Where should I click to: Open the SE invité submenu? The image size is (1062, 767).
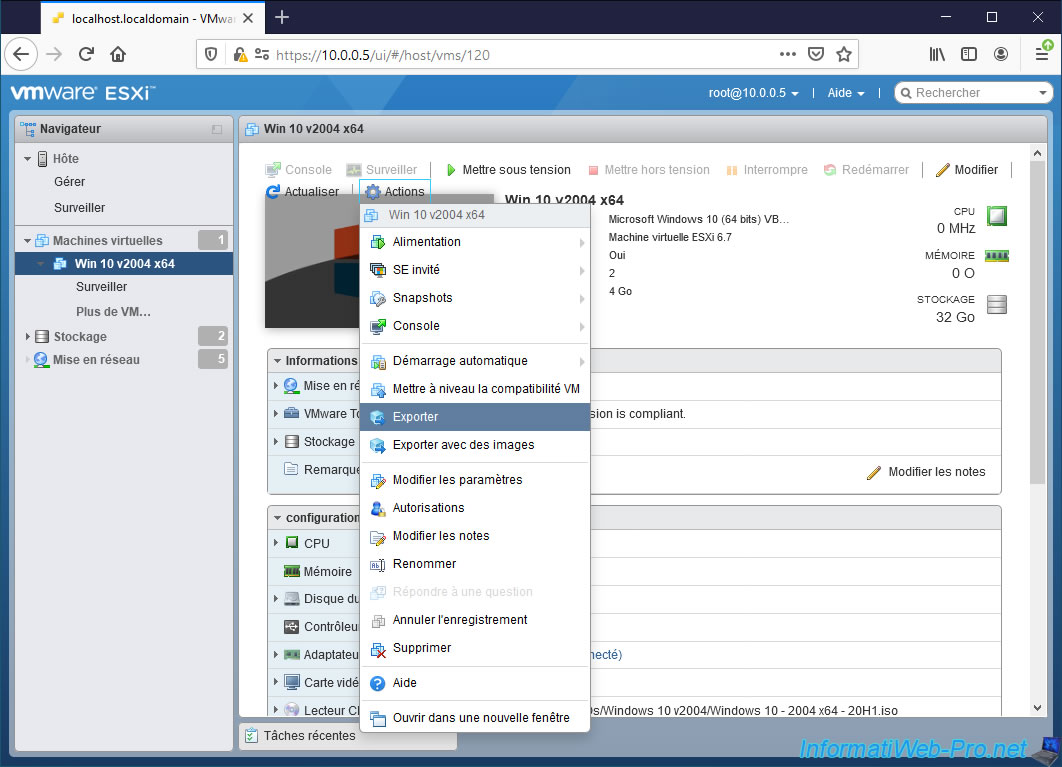point(475,270)
